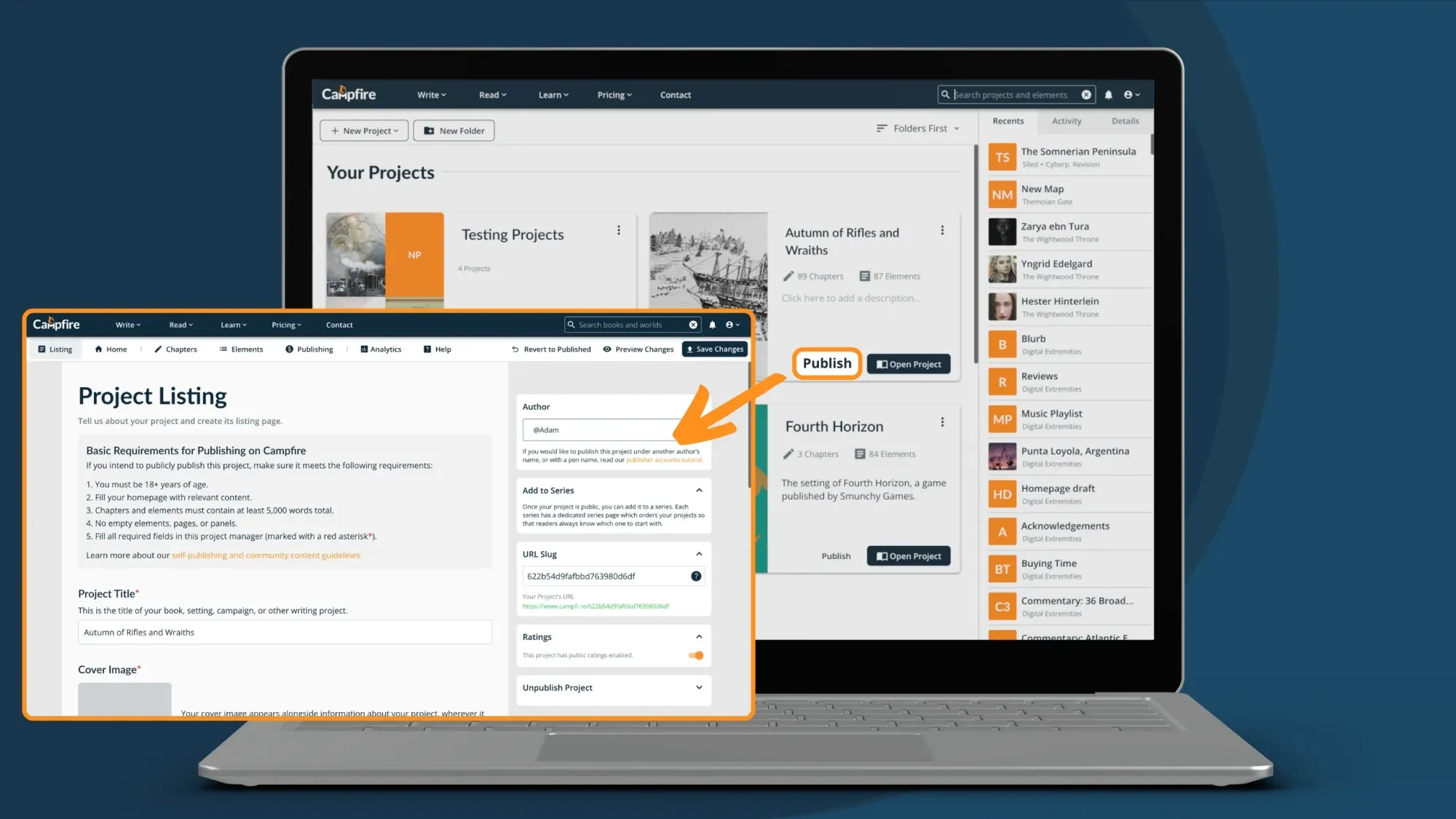Go to the Home tab in project manager
Screen dimensions: 1456x819
[111, 349]
